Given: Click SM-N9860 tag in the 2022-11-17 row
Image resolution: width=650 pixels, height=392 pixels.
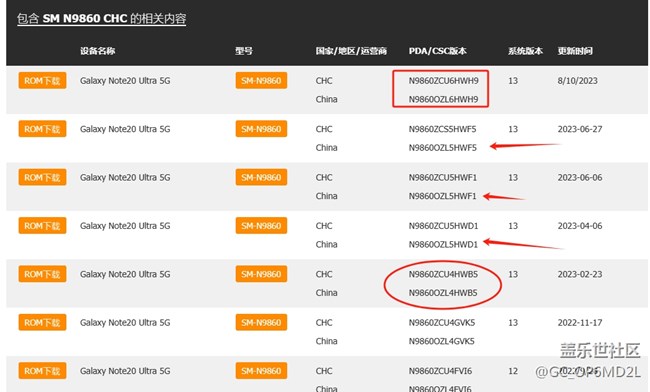Looking at the screenshot, I should [x=261, y=322].
